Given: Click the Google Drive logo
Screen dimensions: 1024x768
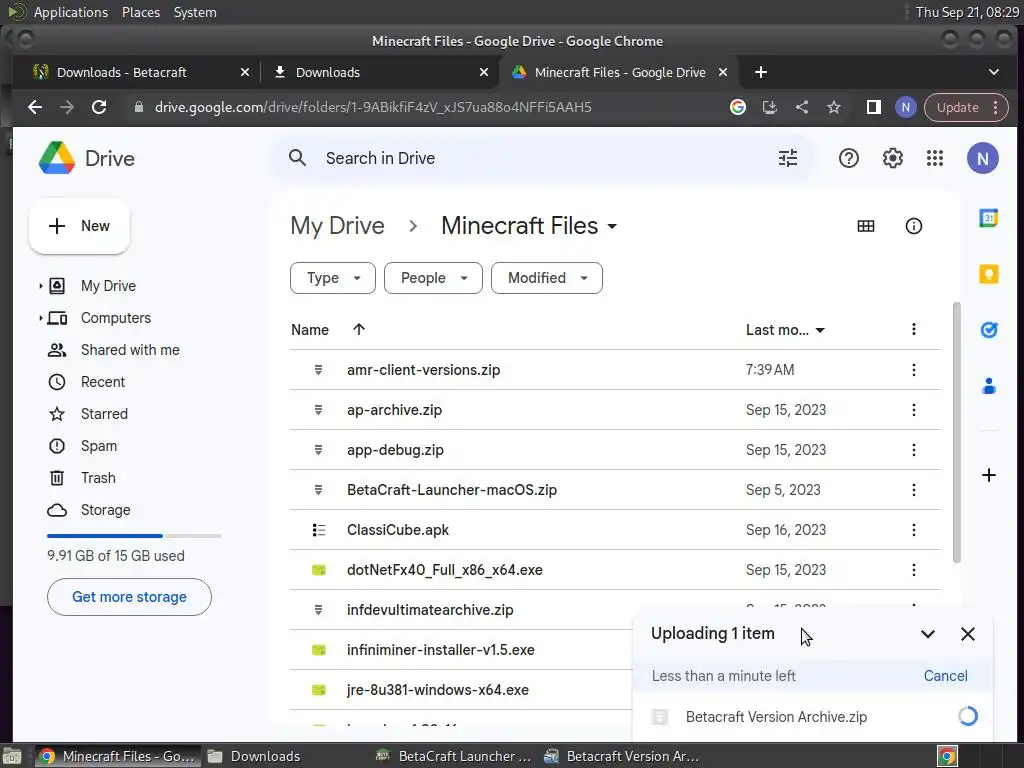Looking at the screenshot, I should pos(57,158).
